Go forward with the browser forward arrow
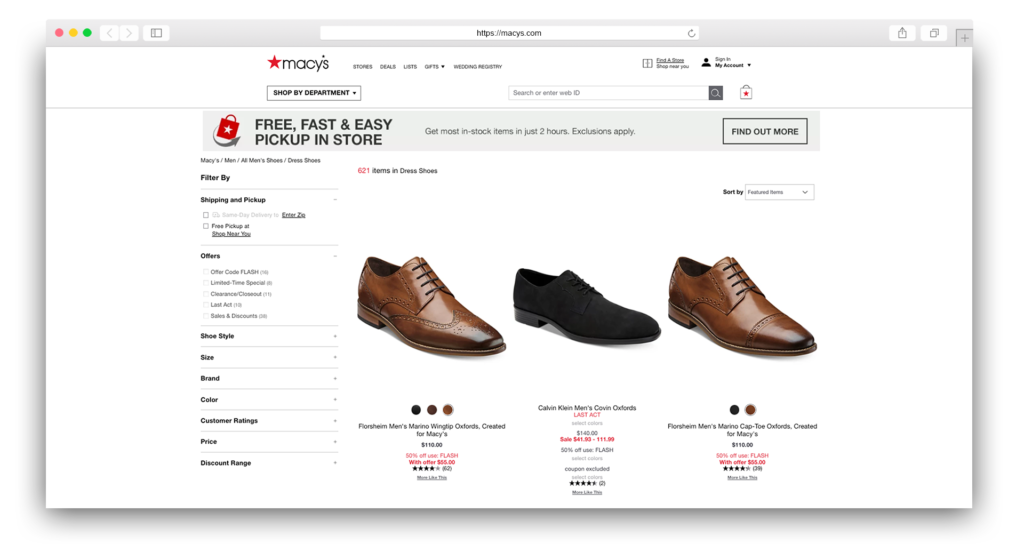 coord(129,33)
